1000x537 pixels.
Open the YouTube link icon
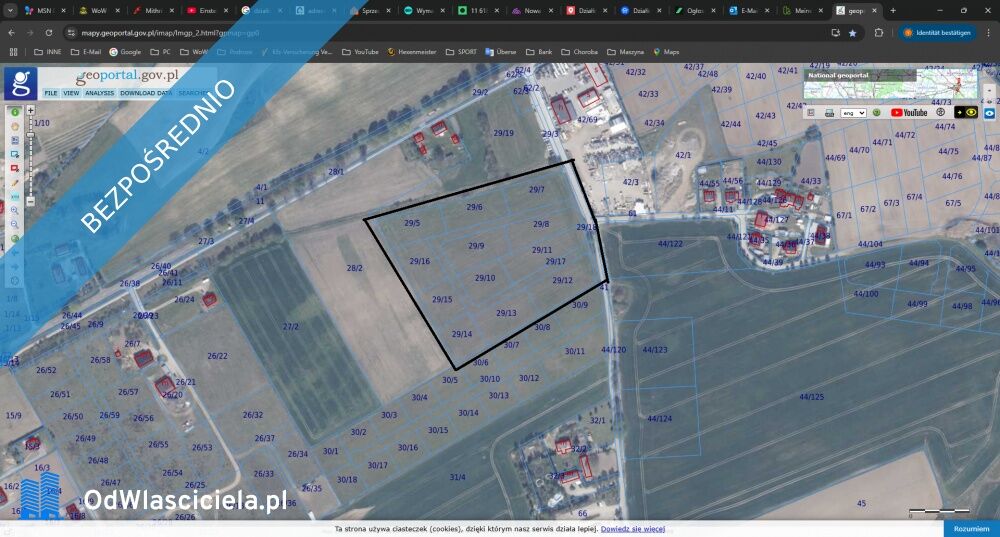(909, 113)
